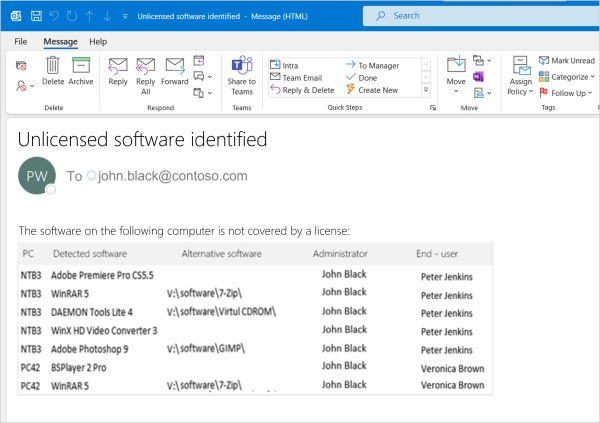Click 'V:\software\Virtul CDROM\' path cell
The width and height of the screenshot is (600, 423).
click(222, 312)
